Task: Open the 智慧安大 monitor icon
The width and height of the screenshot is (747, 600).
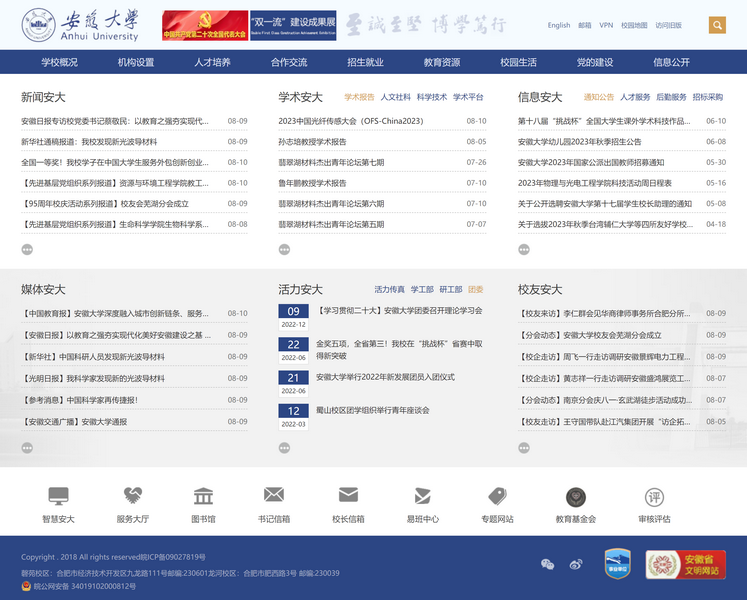Action: tap(58, 497)
